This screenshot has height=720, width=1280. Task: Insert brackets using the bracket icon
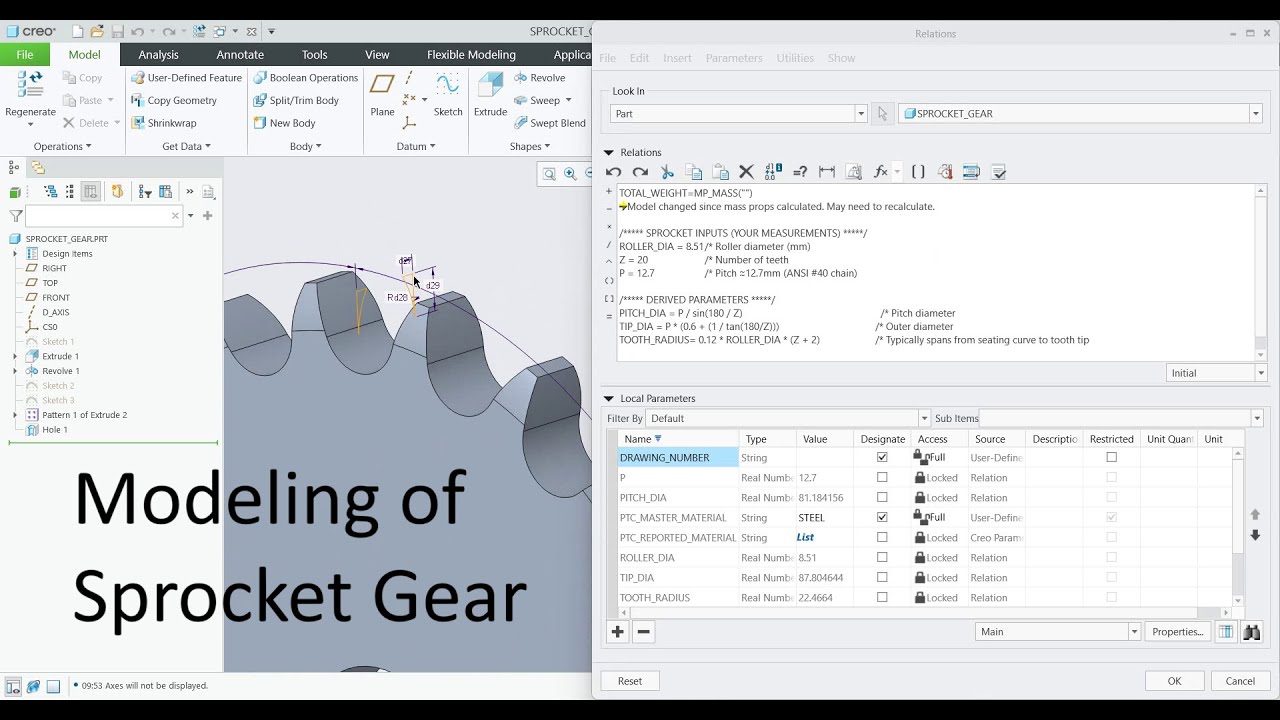pos(918,172)
